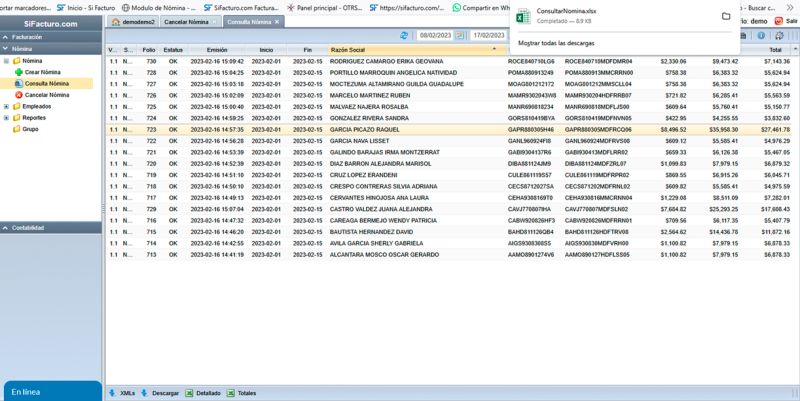This screenshot has height=401, width=800.
Task: Click the Descargar button label
Action: (165, 393)
